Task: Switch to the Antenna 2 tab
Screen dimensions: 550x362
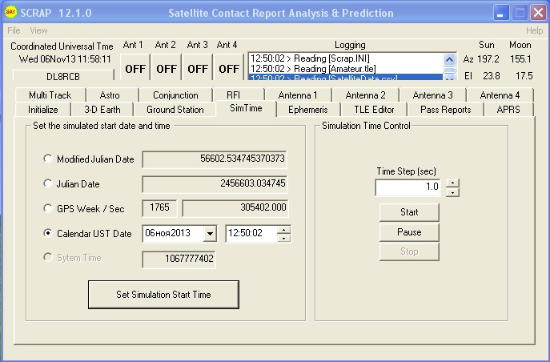Action: pos(365,95)
